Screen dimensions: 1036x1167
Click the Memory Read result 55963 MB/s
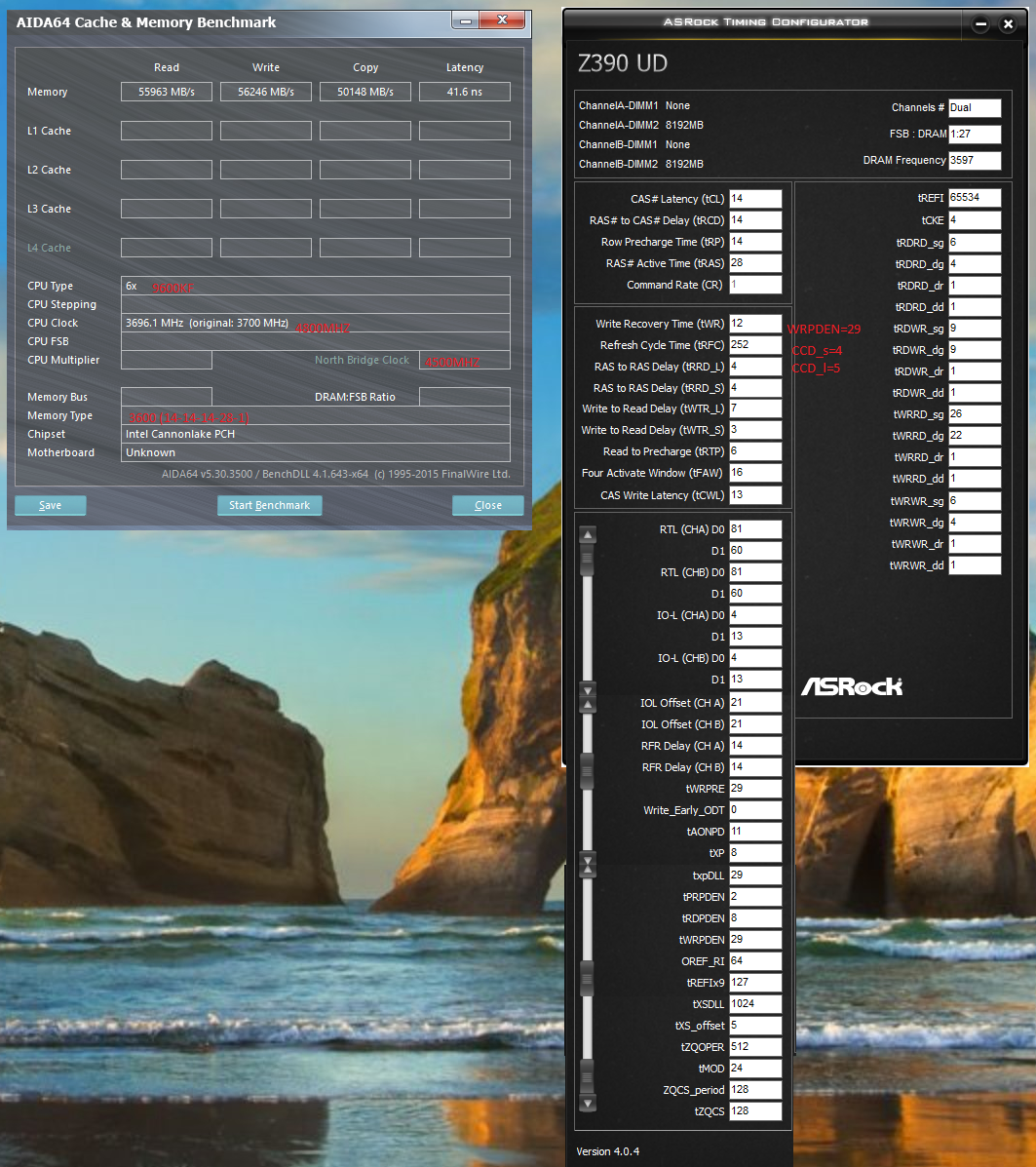click(167, 92)
